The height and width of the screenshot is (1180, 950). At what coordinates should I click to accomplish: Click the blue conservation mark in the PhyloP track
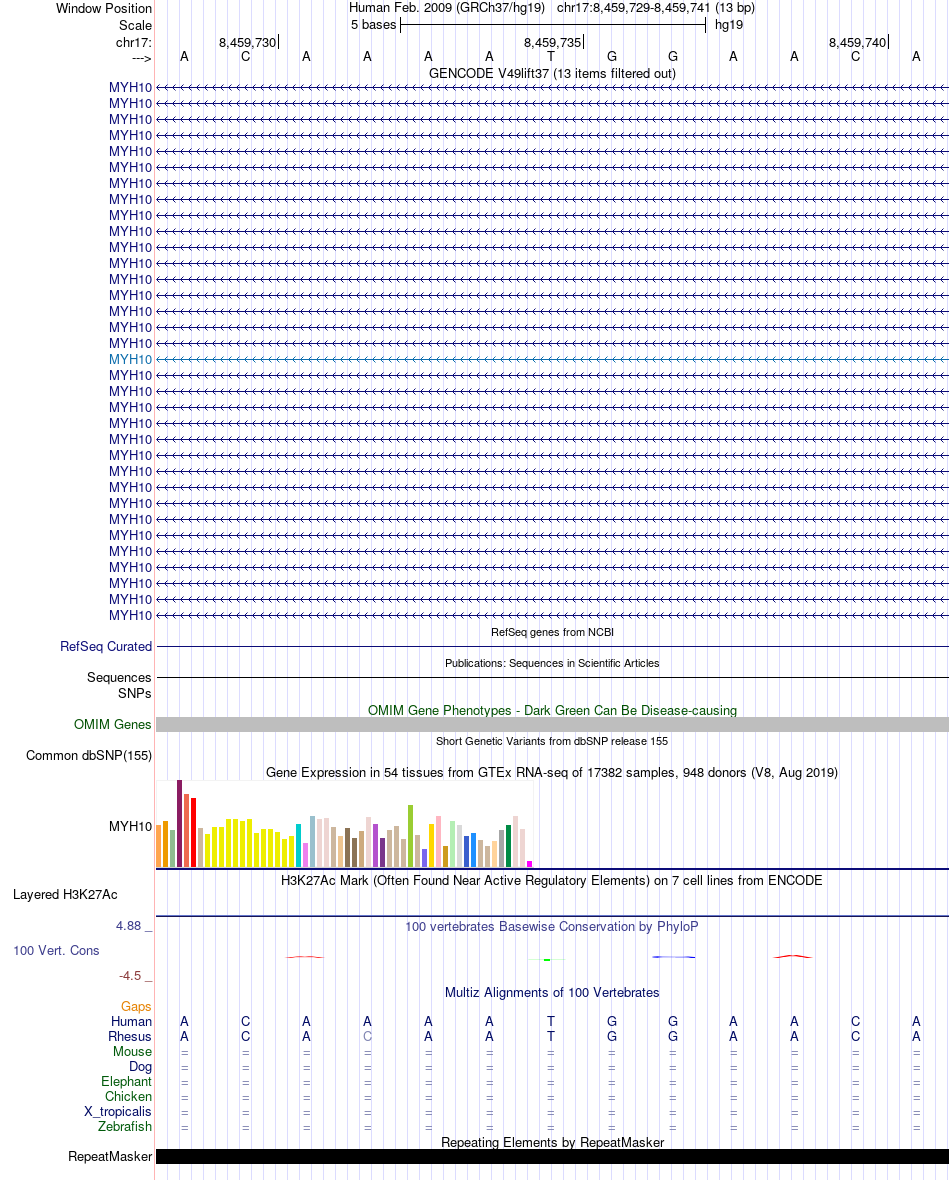point(673,957)
